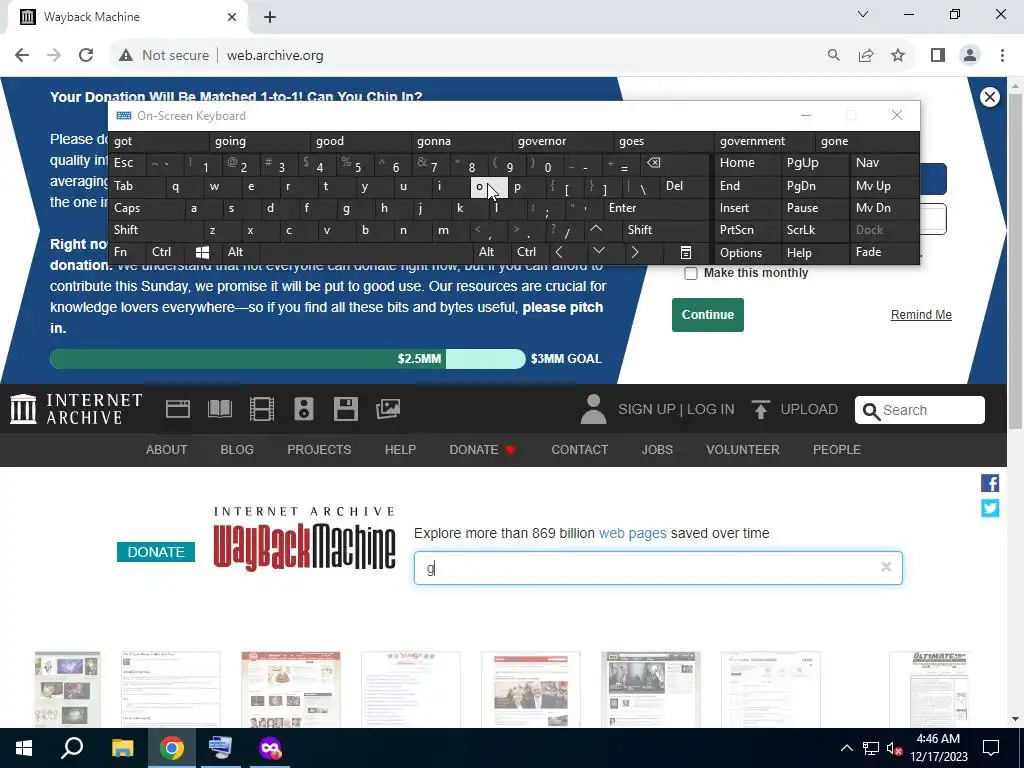Click Chrome share page icon
Viewport: 1024px width, 768px height.
866,56
